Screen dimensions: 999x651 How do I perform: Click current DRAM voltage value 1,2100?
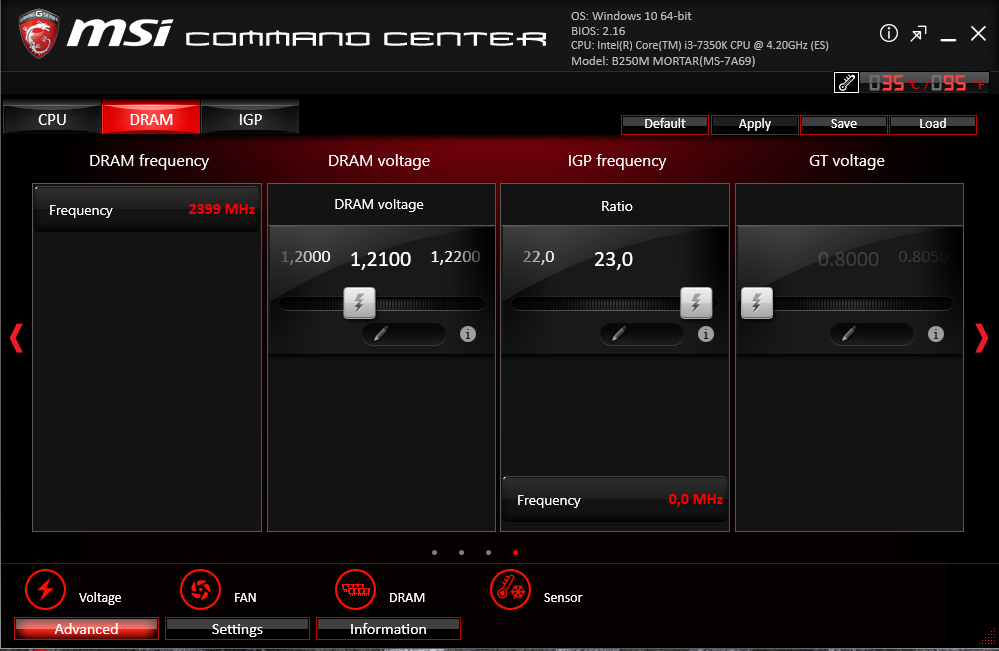(381, 259)
